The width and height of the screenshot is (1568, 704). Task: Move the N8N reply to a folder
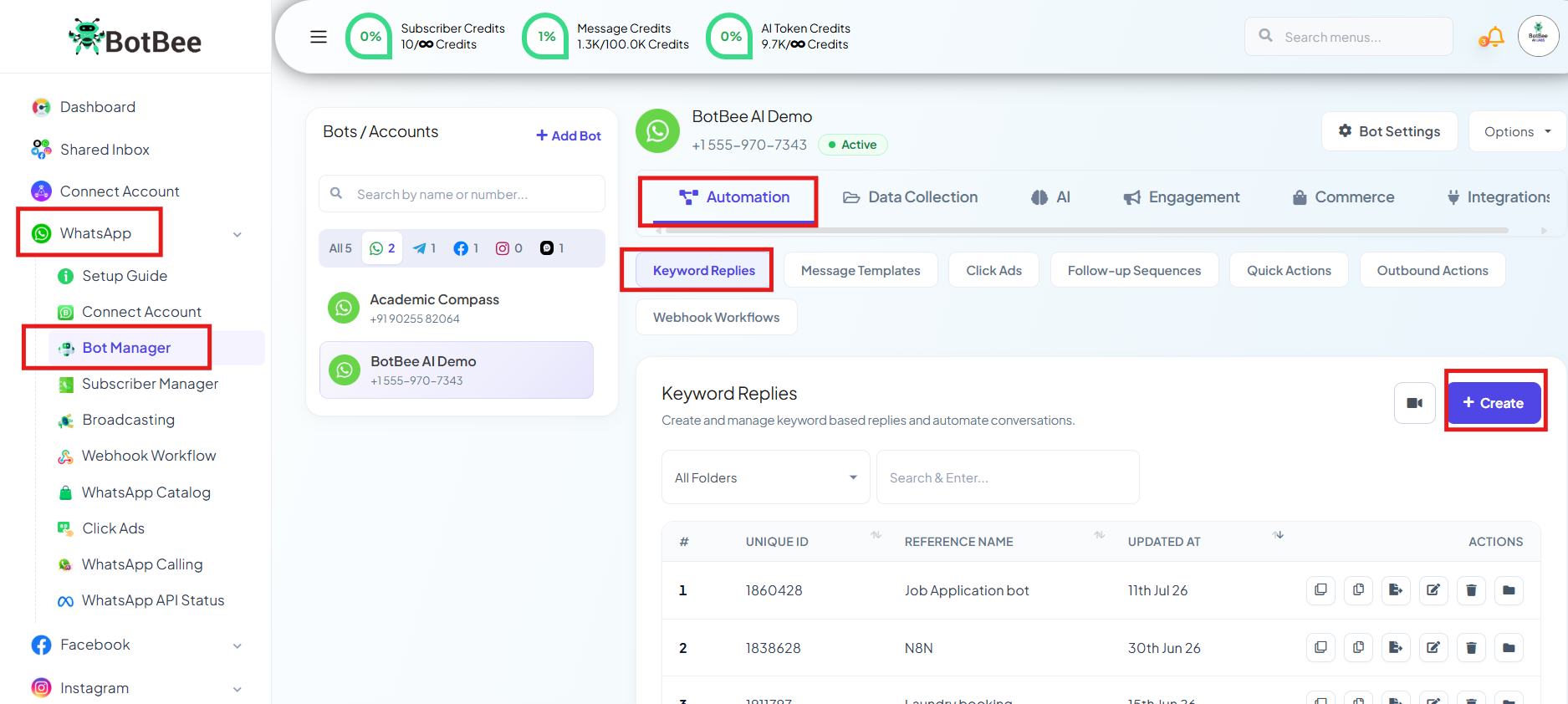pos(1509,648)
